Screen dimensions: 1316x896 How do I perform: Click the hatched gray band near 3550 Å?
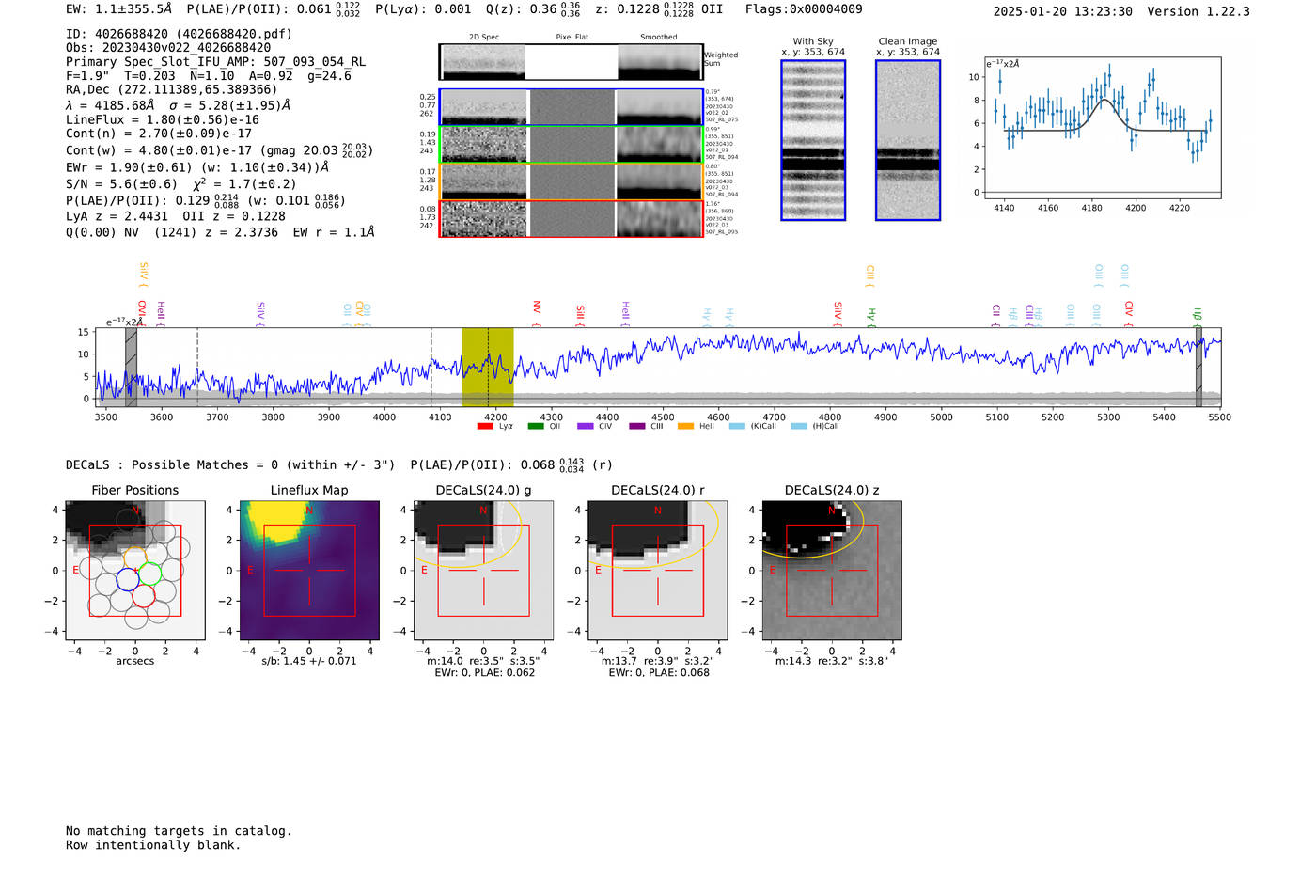pyautogui.click(x=132, y=367)
